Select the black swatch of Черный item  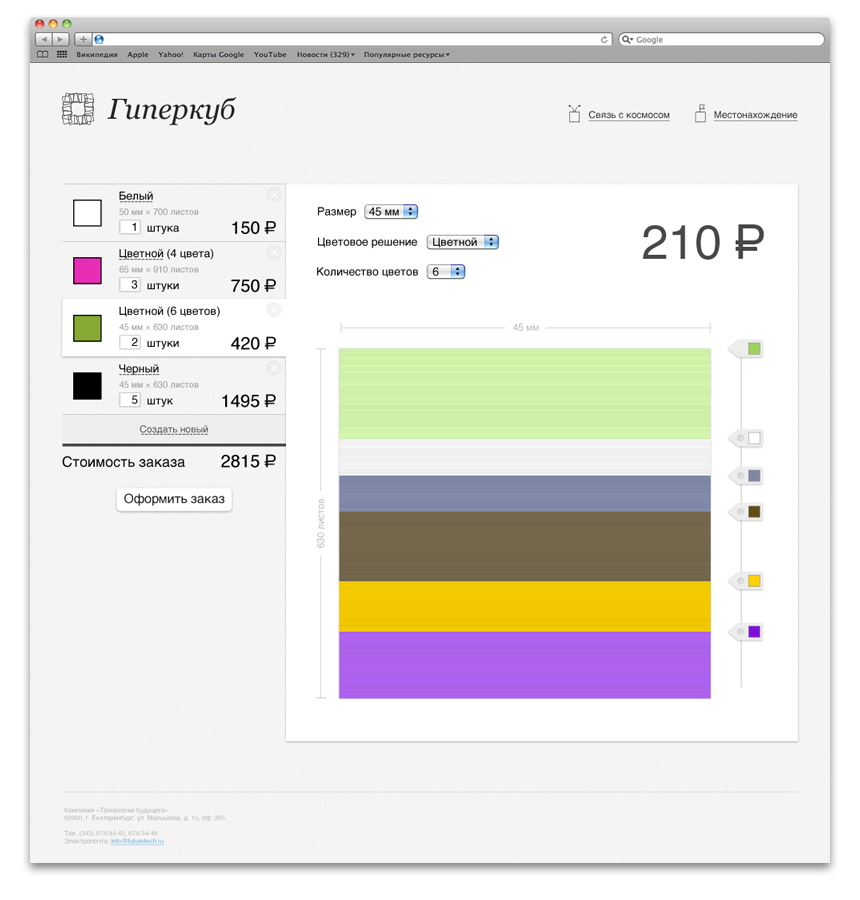click(87, 386)
